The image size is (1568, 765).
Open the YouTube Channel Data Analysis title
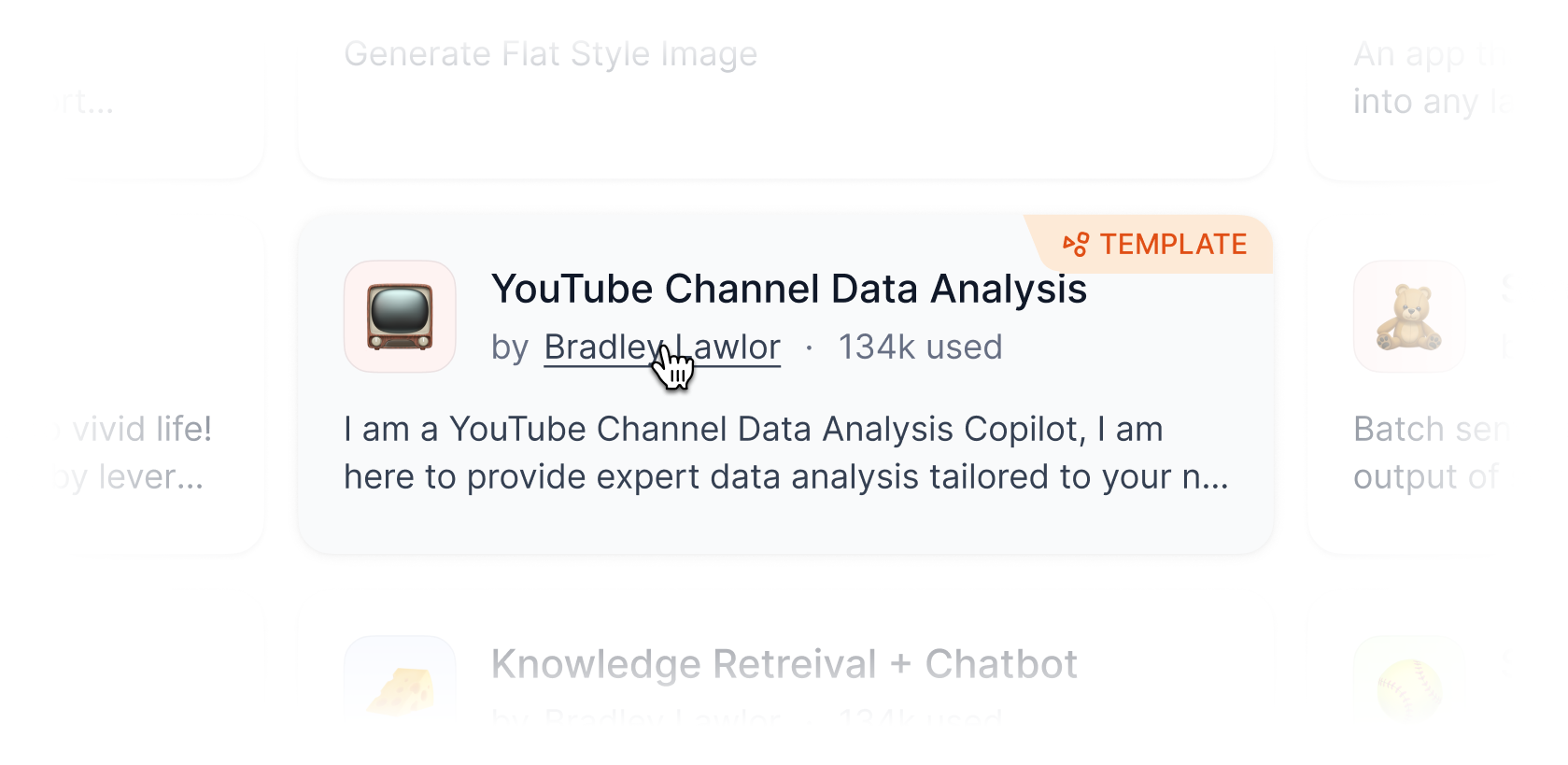point(788,290)
